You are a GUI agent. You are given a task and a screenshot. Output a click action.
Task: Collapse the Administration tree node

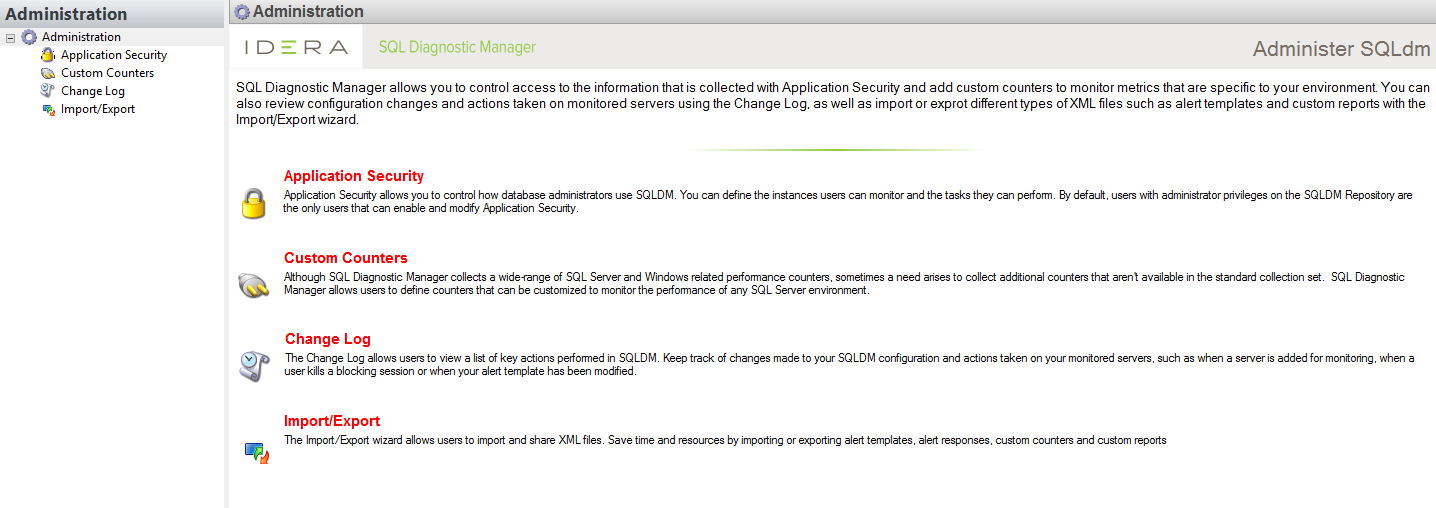pos(10,37)
